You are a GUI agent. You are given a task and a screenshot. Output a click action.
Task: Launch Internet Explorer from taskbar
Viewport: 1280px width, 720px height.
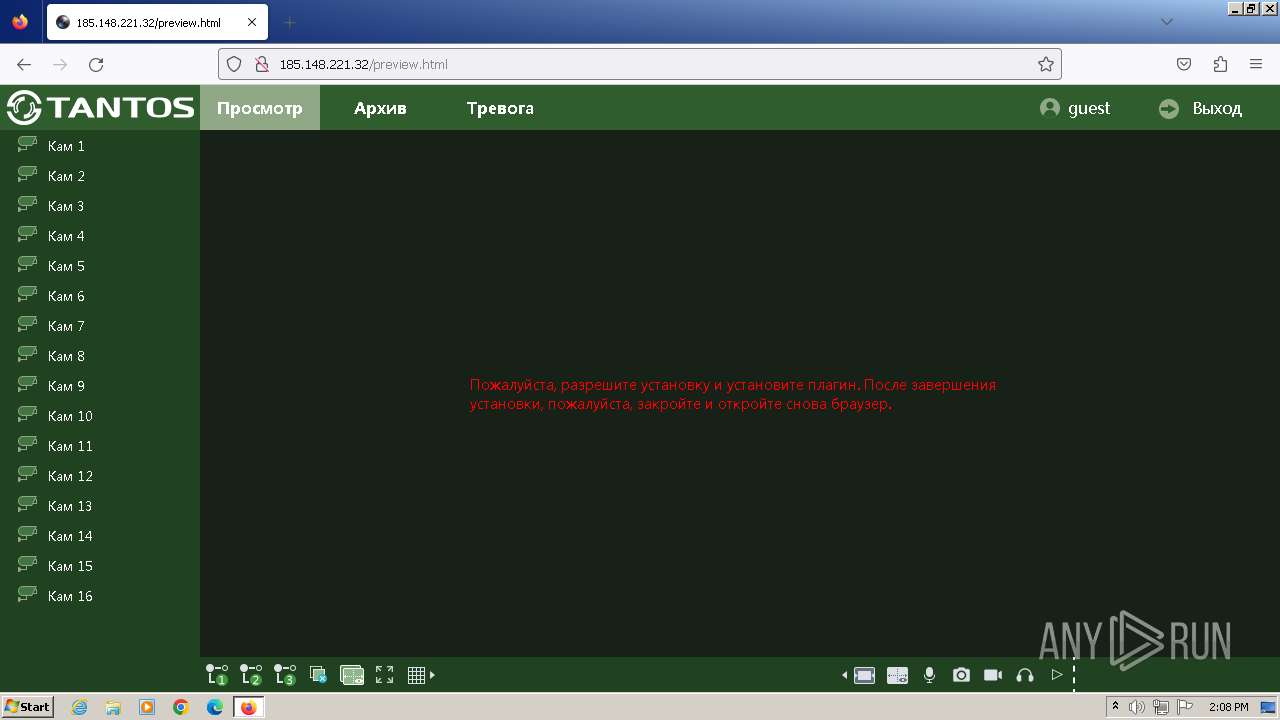(x=79, y=707)
